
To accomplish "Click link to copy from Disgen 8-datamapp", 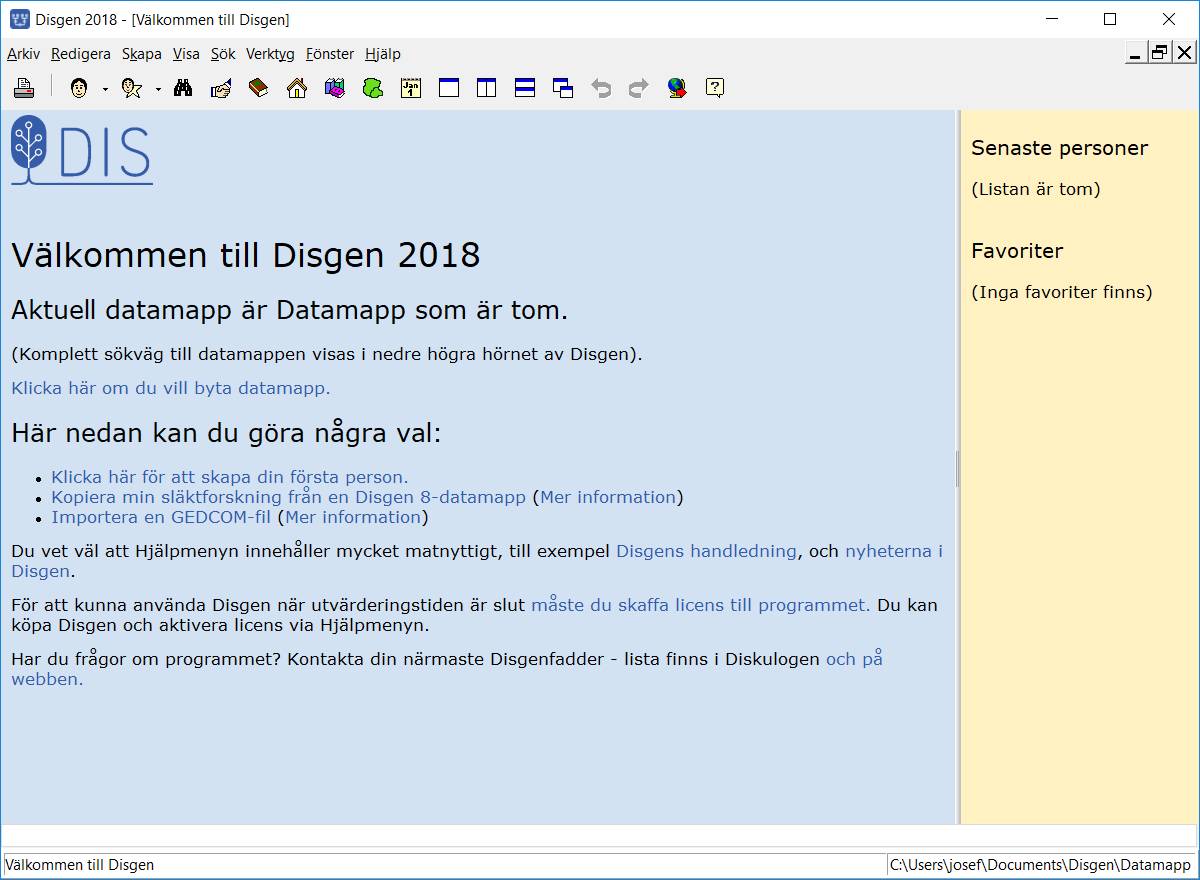I will [288, 497].
